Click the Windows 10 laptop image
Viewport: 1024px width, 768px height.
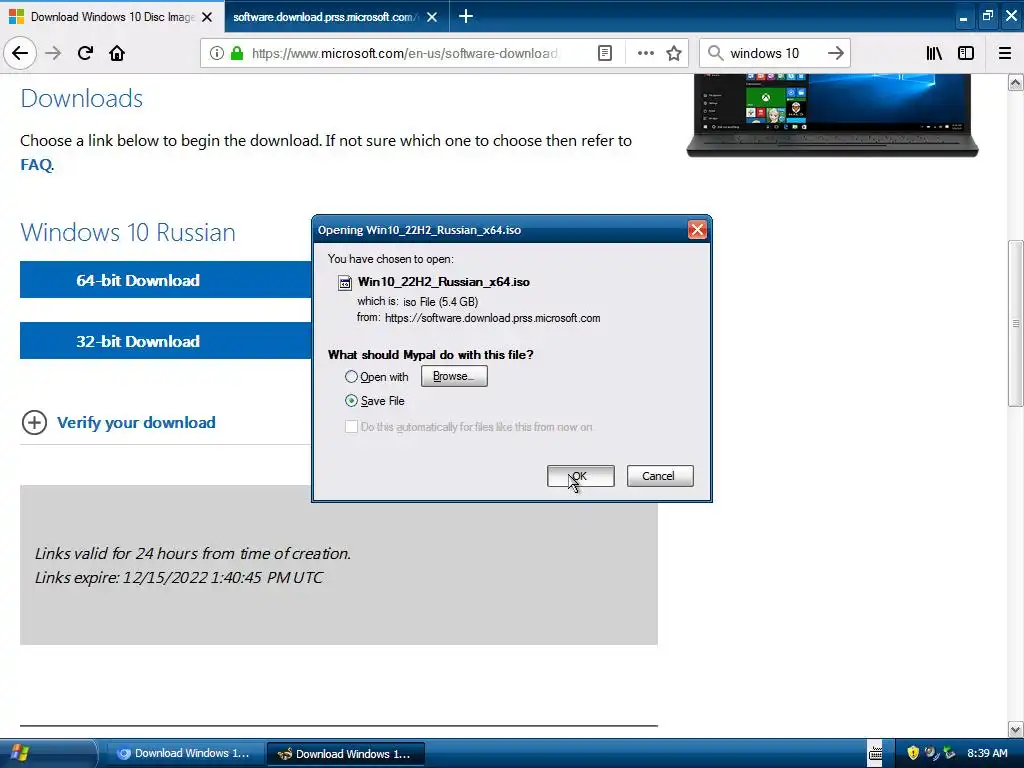832,115
